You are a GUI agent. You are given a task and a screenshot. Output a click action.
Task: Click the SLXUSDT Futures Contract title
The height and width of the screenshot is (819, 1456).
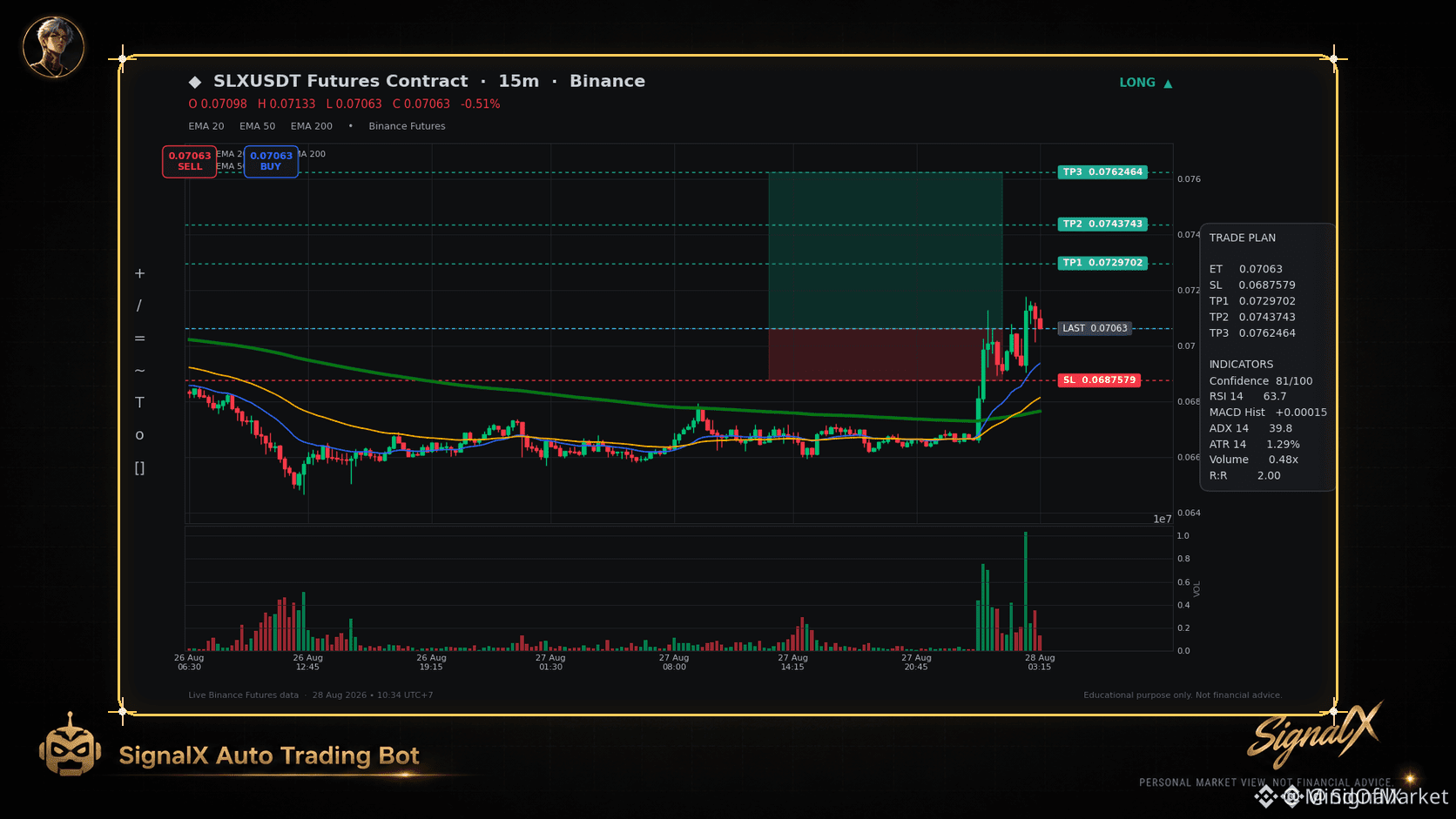click(340, 81)
